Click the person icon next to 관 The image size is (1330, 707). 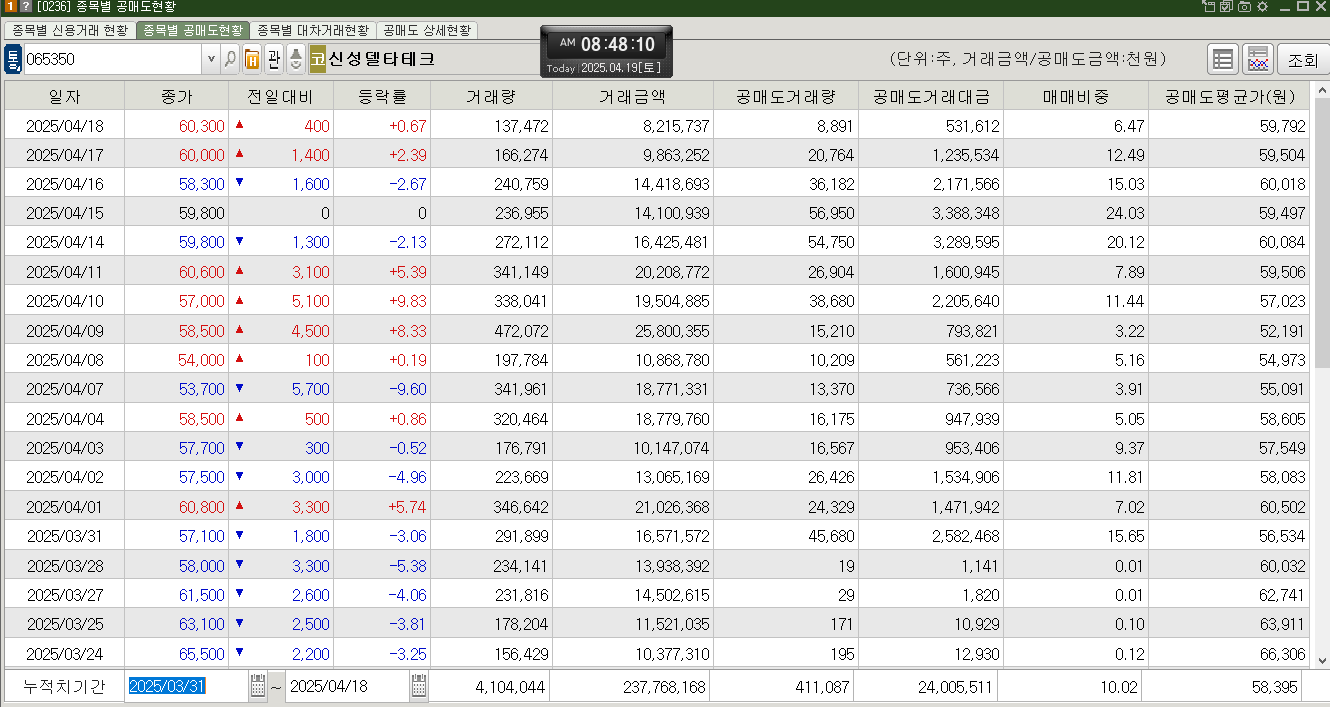point(295,59)
